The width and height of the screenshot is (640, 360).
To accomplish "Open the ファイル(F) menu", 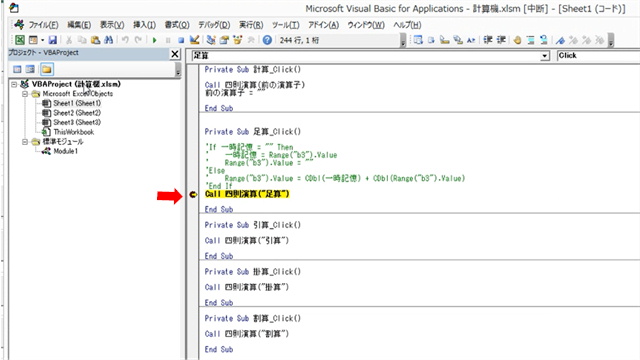I will click(x=43, y=25).
